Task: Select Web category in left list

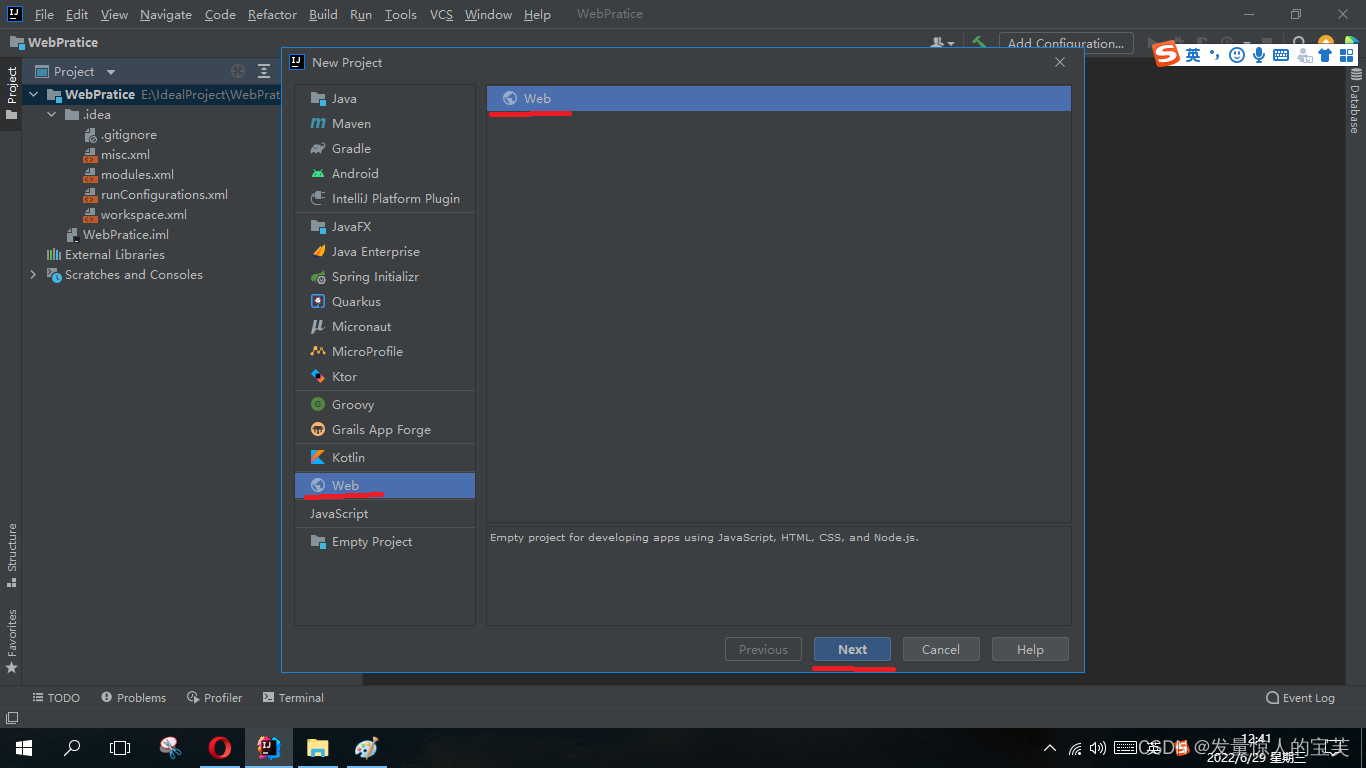Action: pos(385,485)
